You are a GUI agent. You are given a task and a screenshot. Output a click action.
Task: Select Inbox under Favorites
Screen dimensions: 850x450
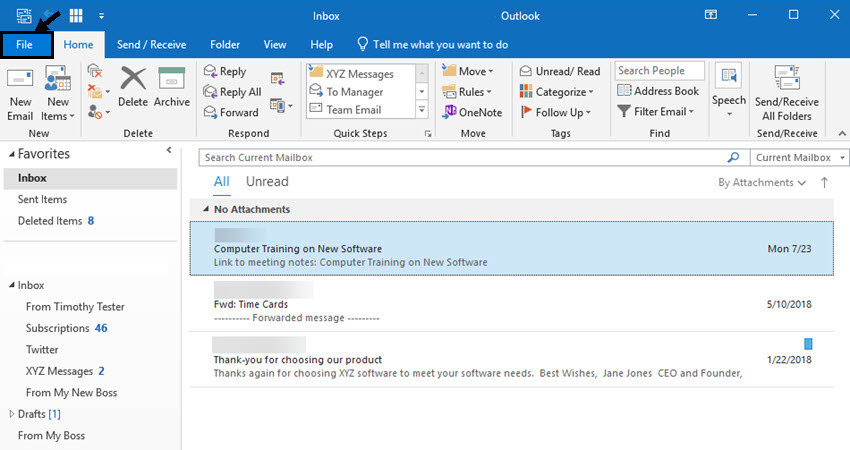(x=90, y=178)
